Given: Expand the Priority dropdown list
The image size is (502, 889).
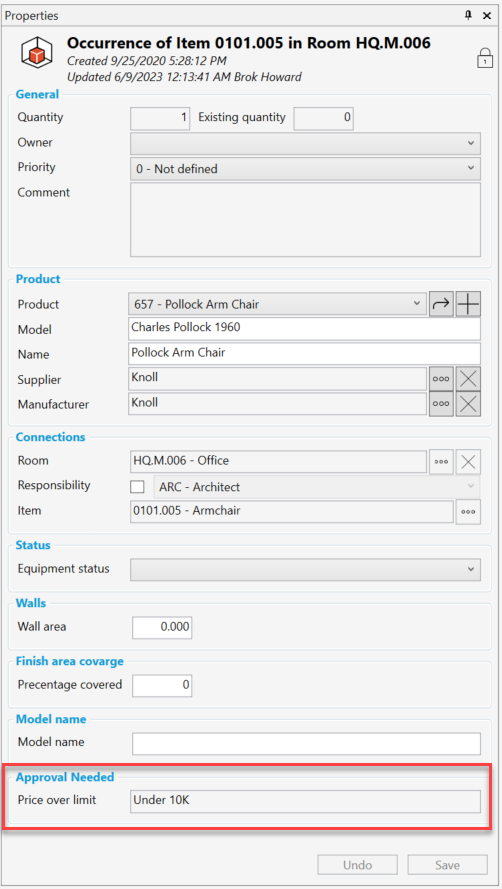Looking at the screenshot, I should click(x=305, y=168).
